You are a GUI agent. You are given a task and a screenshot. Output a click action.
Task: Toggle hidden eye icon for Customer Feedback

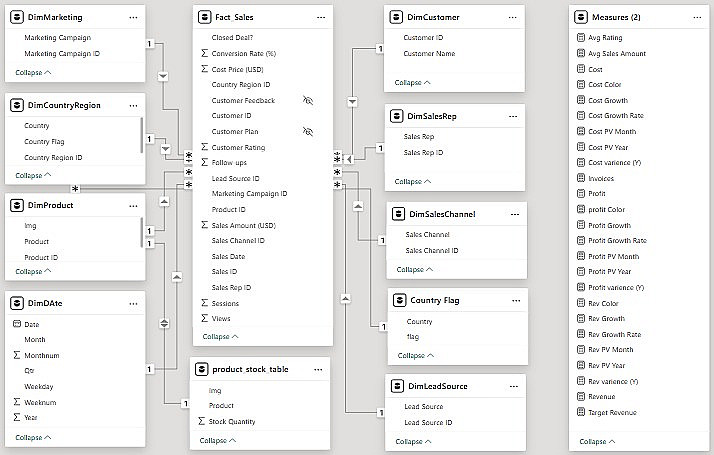tap(309, 101)
